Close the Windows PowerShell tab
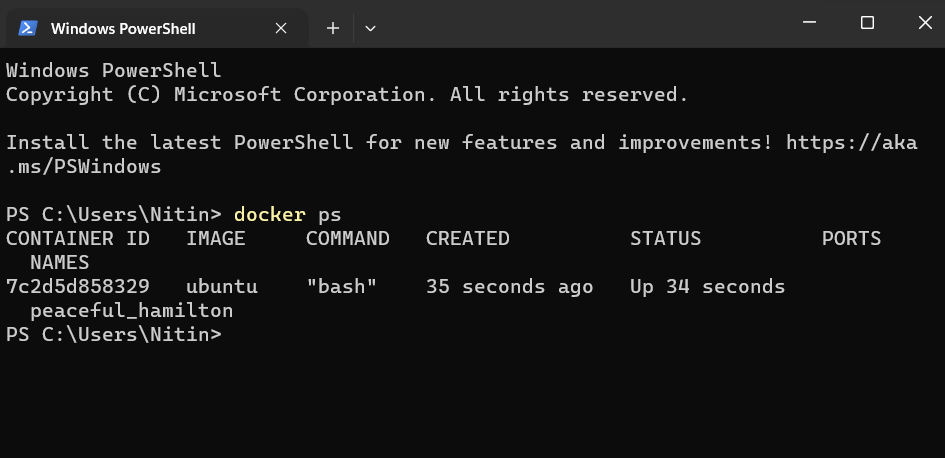 pos(281,28)
